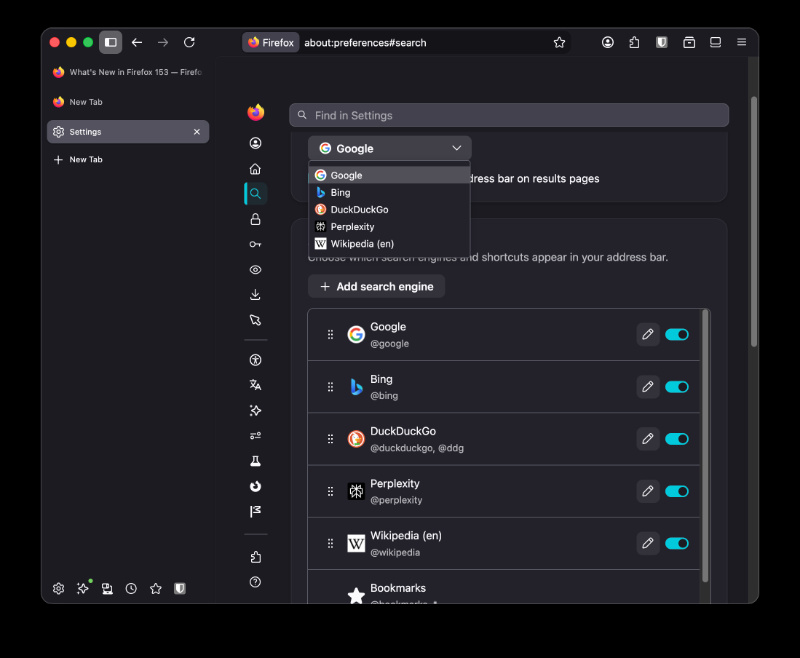Reload the page with refresh icon
This screenshot has height=658, width=800.
(x=189, y=42)
